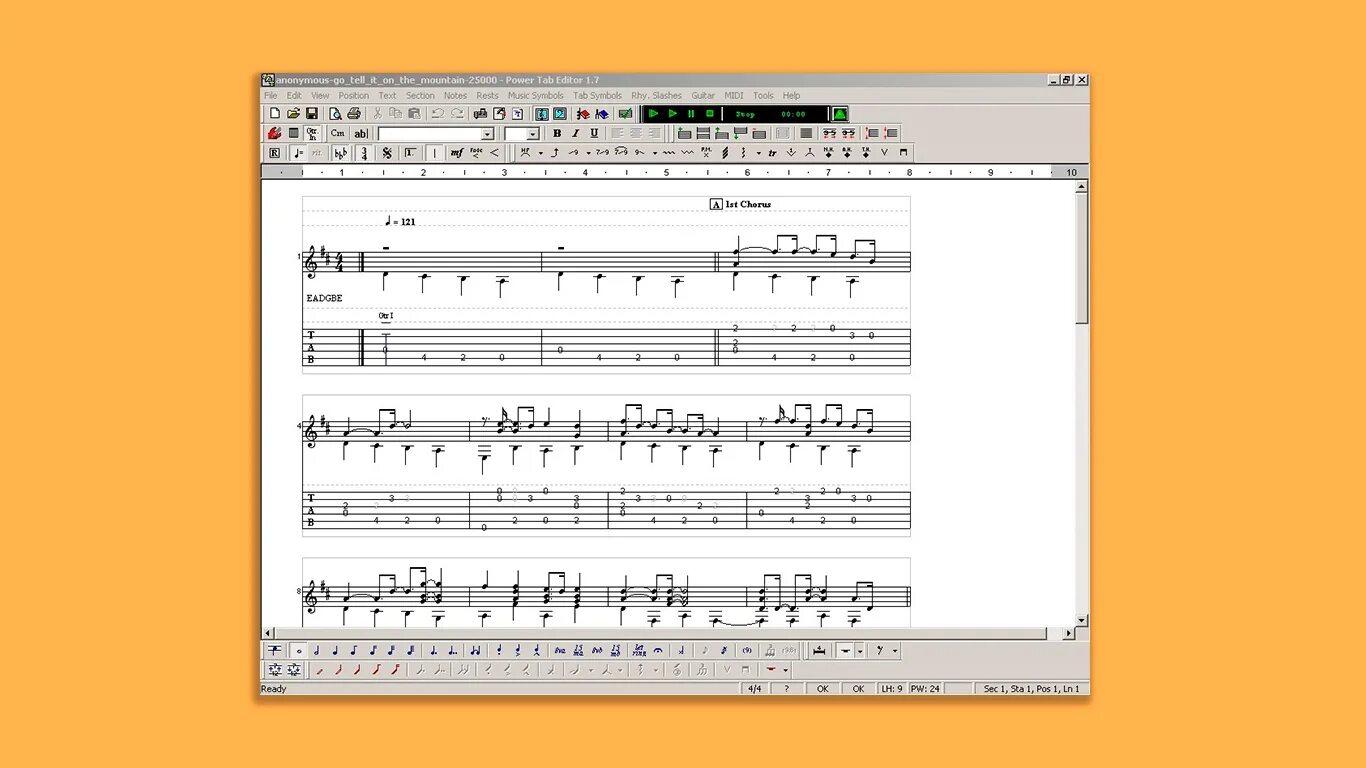This screenshot has height=768, width=1366.
Task: Click the metronome icon next to playback display
Action: click(839, 113)
